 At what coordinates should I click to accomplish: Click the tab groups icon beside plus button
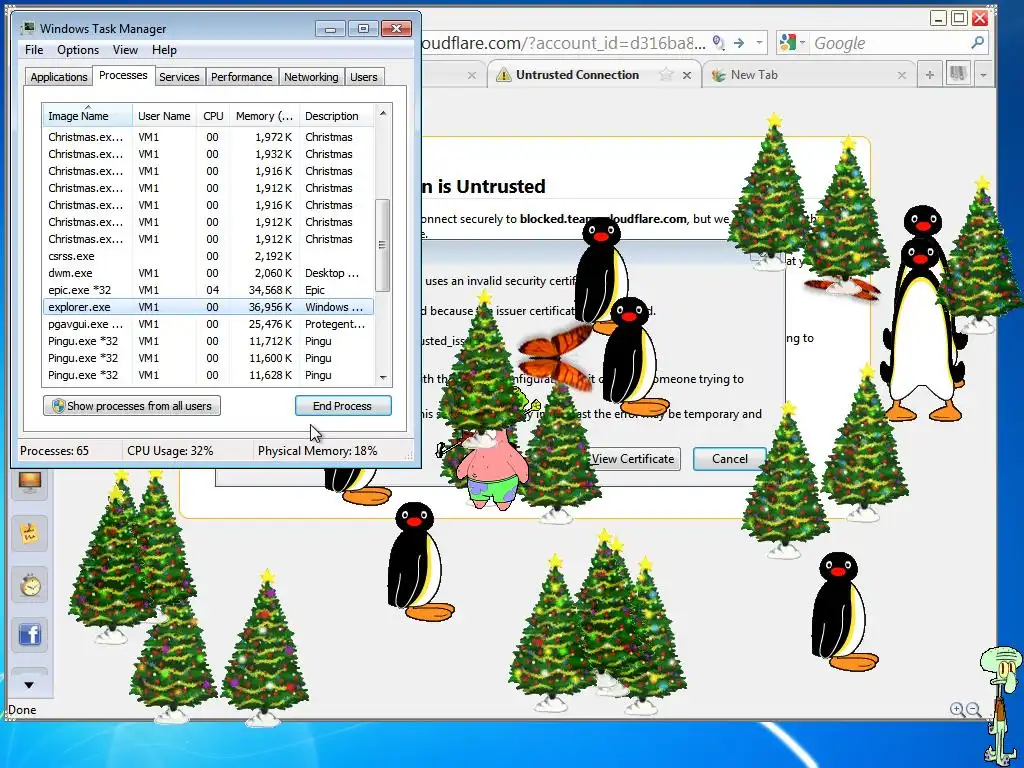[958, 74]
